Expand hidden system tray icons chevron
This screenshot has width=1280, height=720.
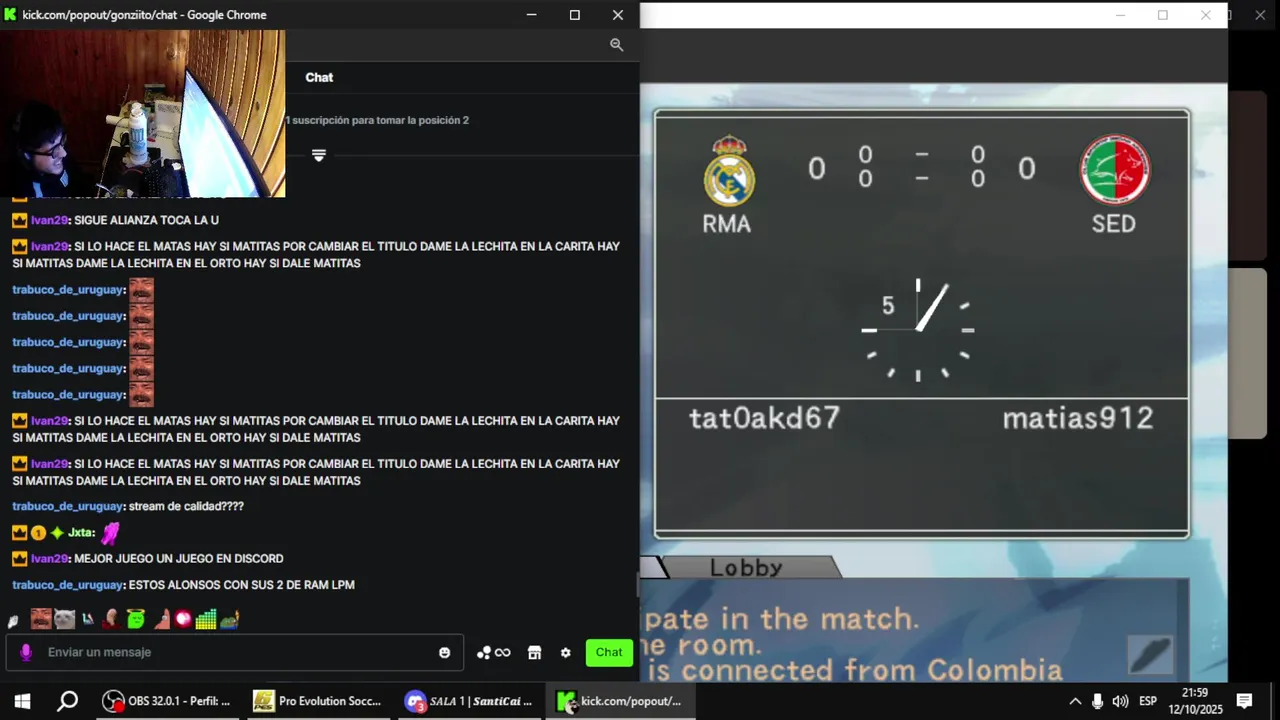[1075, 701]
